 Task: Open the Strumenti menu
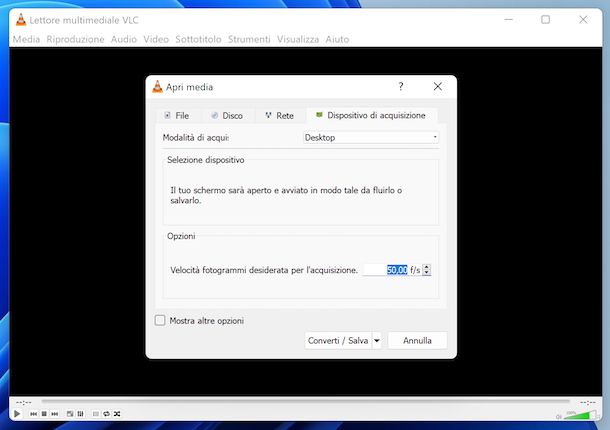(249, 39)
